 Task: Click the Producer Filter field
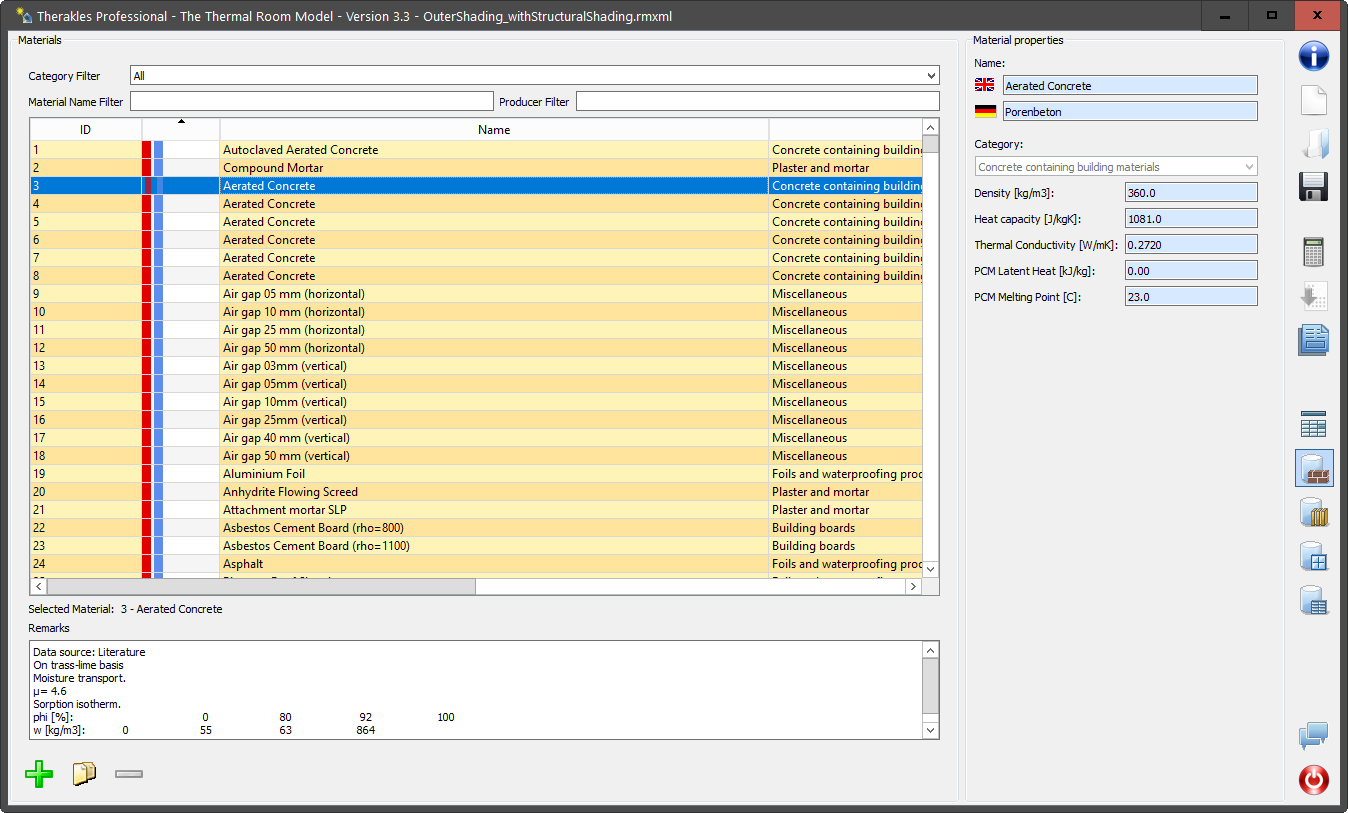coord(758,102)
